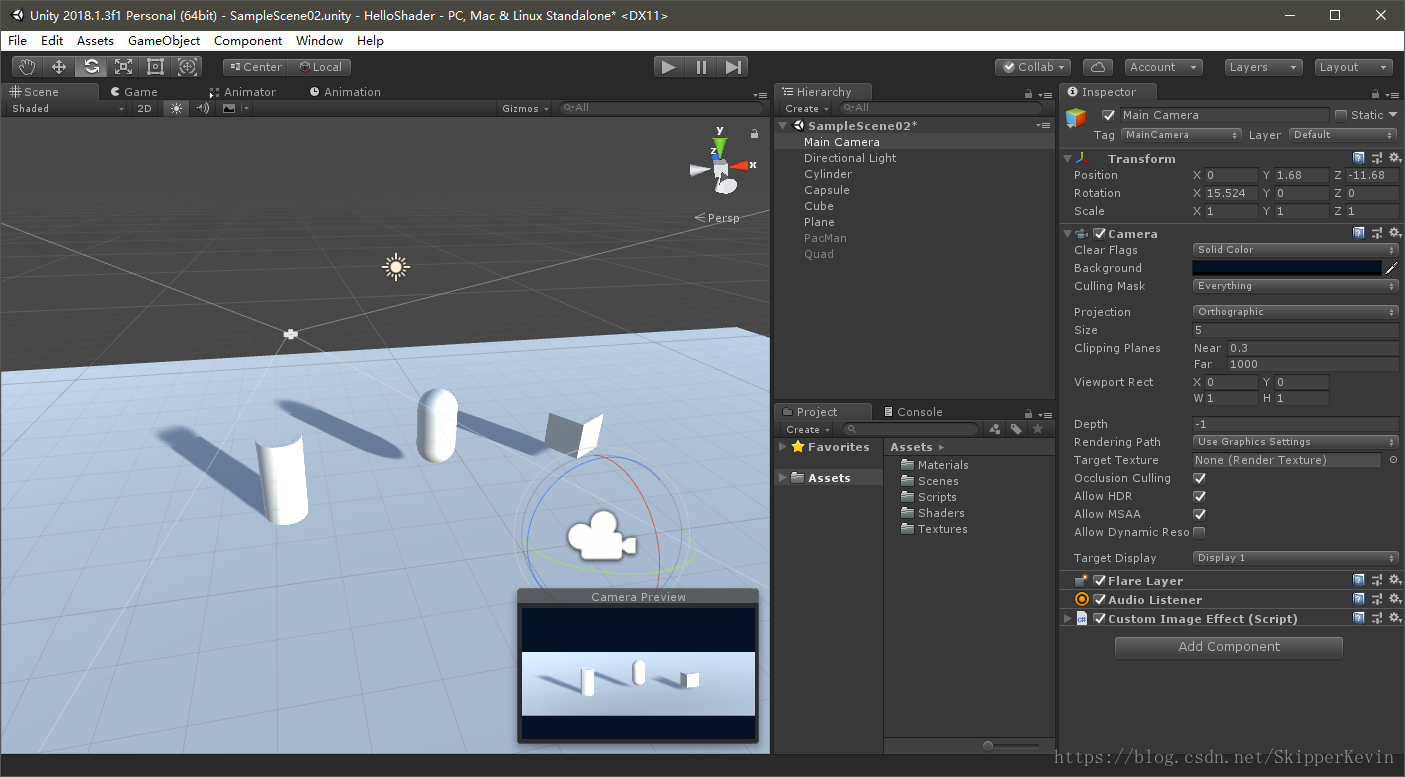Select the Directional Light sun gizmo

(x=396, y=267)
